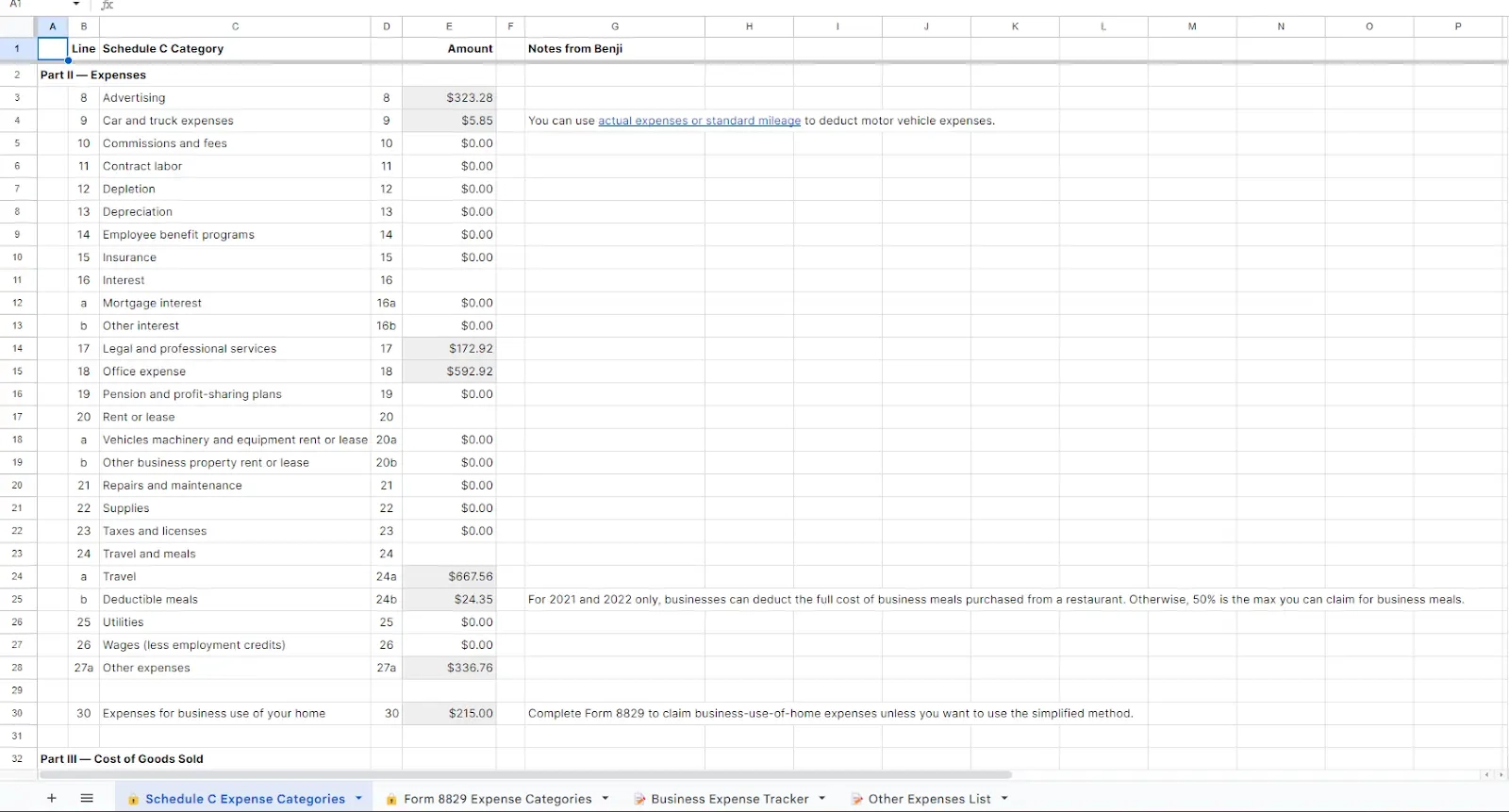Select the 'Other interest' cell
The image size is (1509, 812).
(x=235, y=325)
